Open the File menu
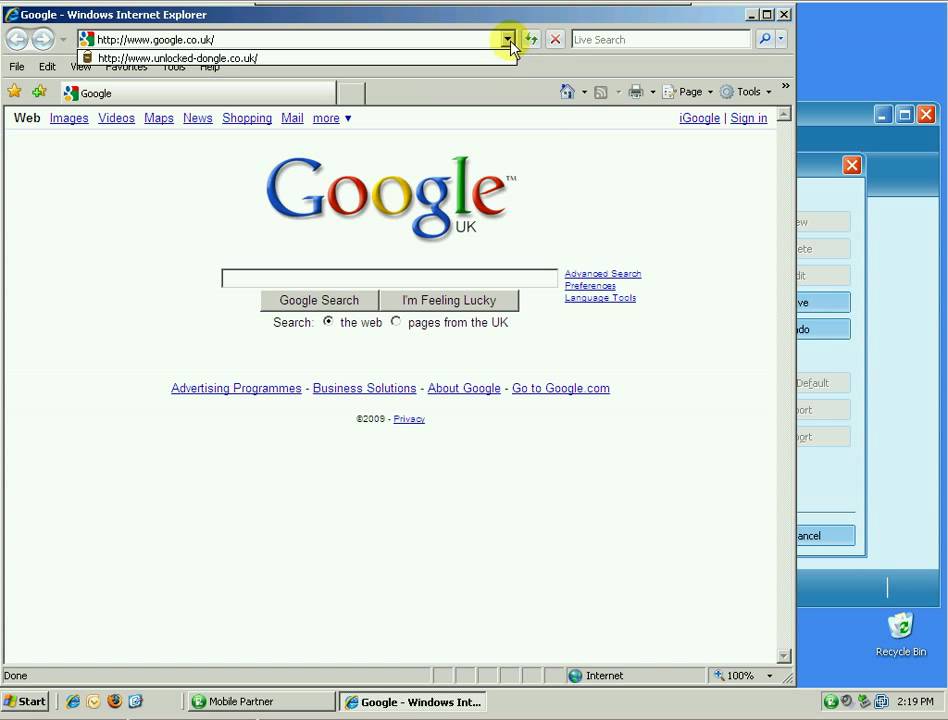The image size is (948, 720). (x=17, y=66)
